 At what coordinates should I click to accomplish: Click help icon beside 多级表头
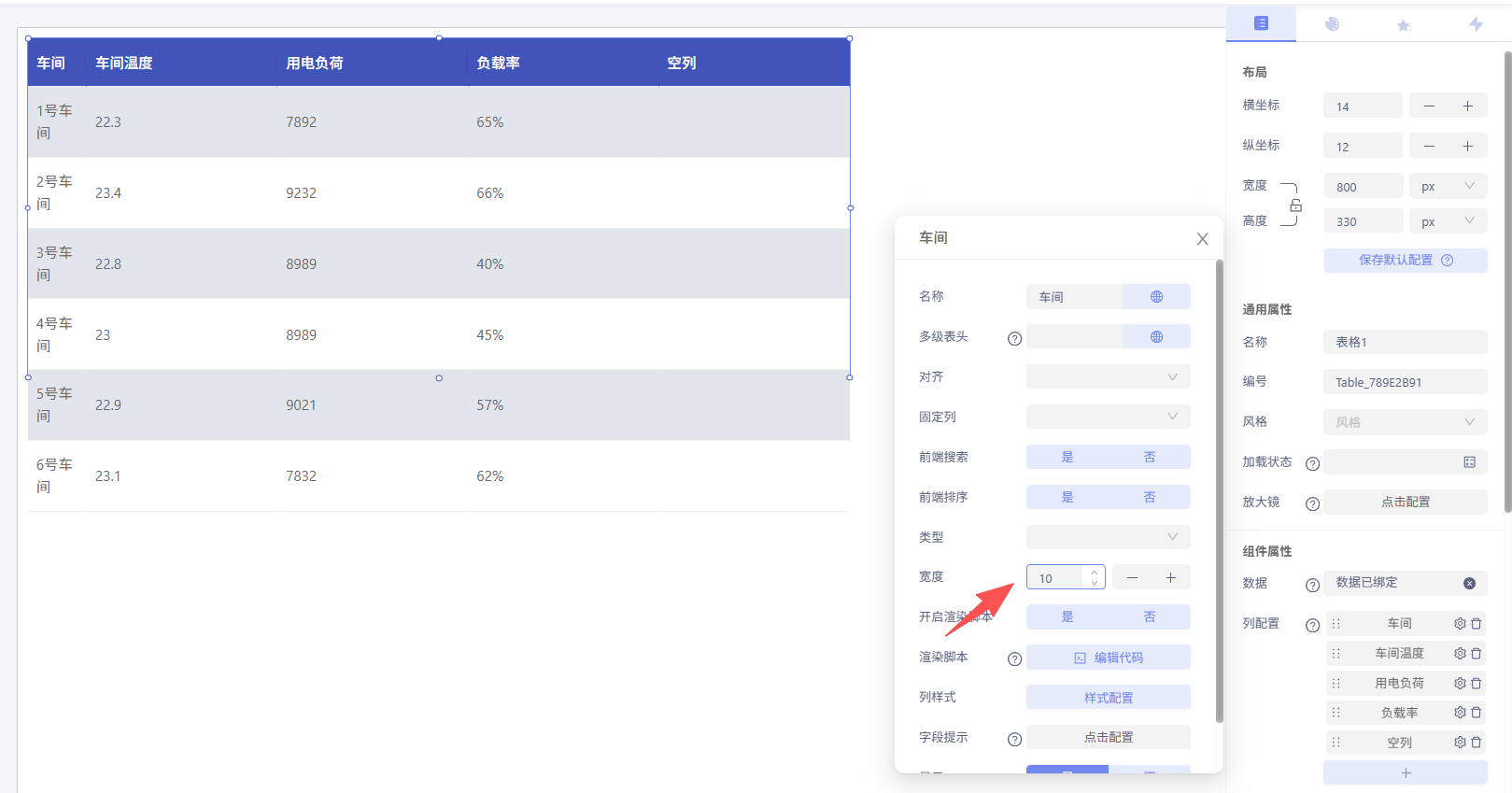pos(1014,338)
